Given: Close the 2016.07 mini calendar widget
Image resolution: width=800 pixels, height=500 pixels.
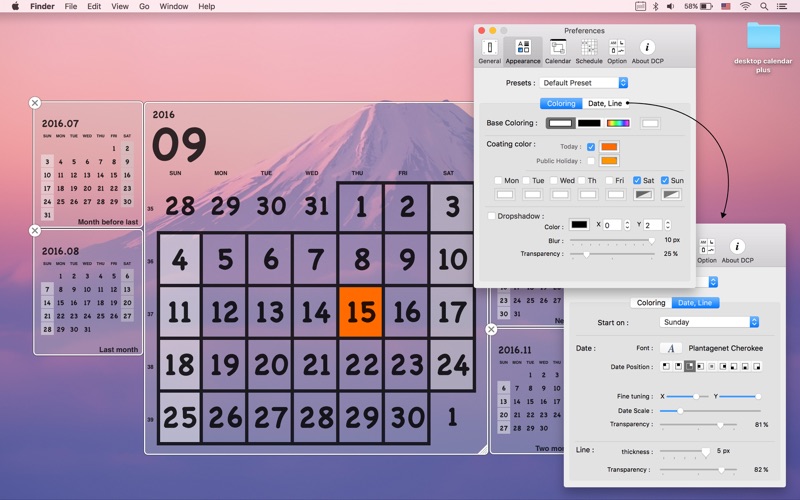Looking at the screenshot, I should (x=35, y=103).
